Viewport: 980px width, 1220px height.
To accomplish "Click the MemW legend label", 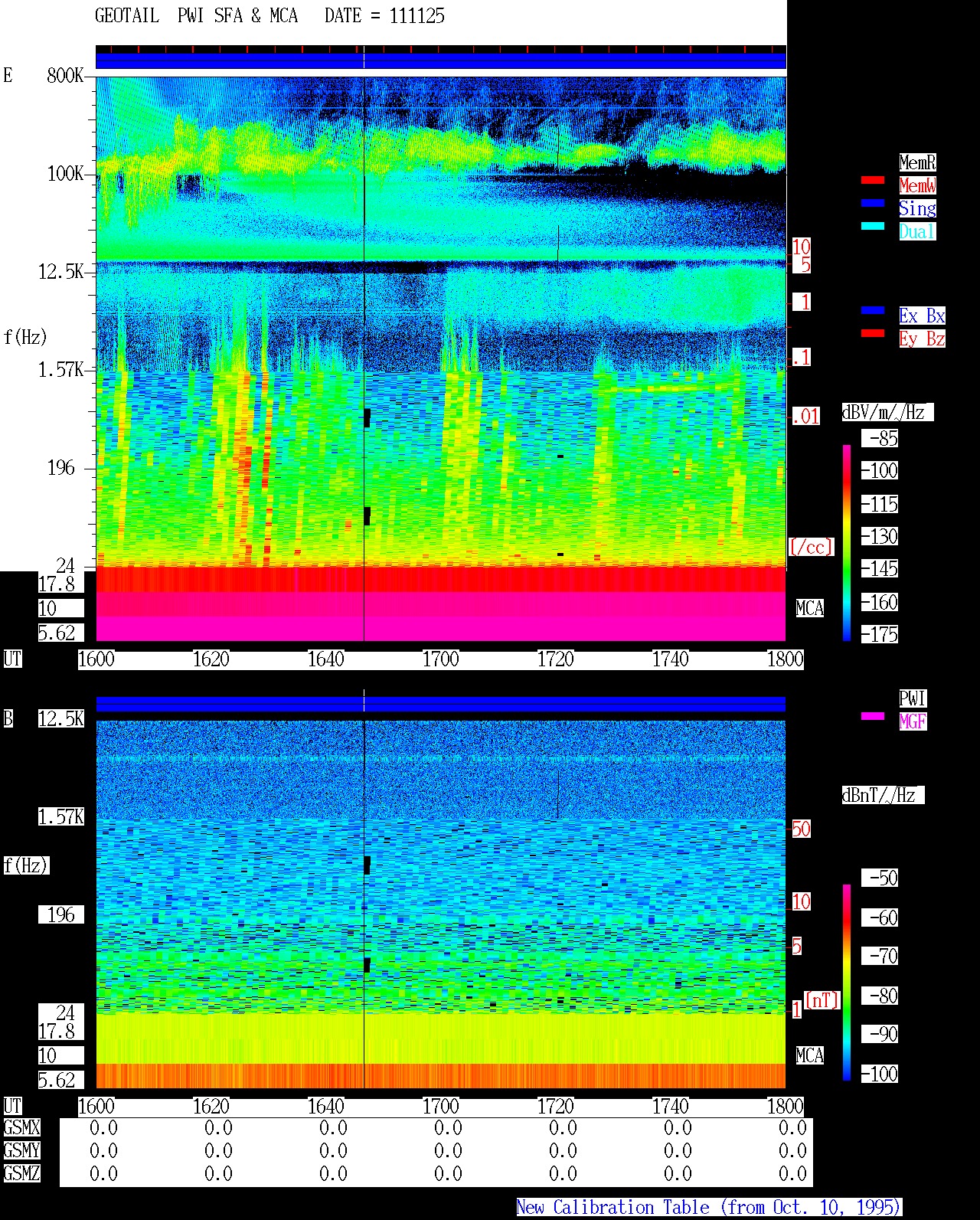I will 917,185.
